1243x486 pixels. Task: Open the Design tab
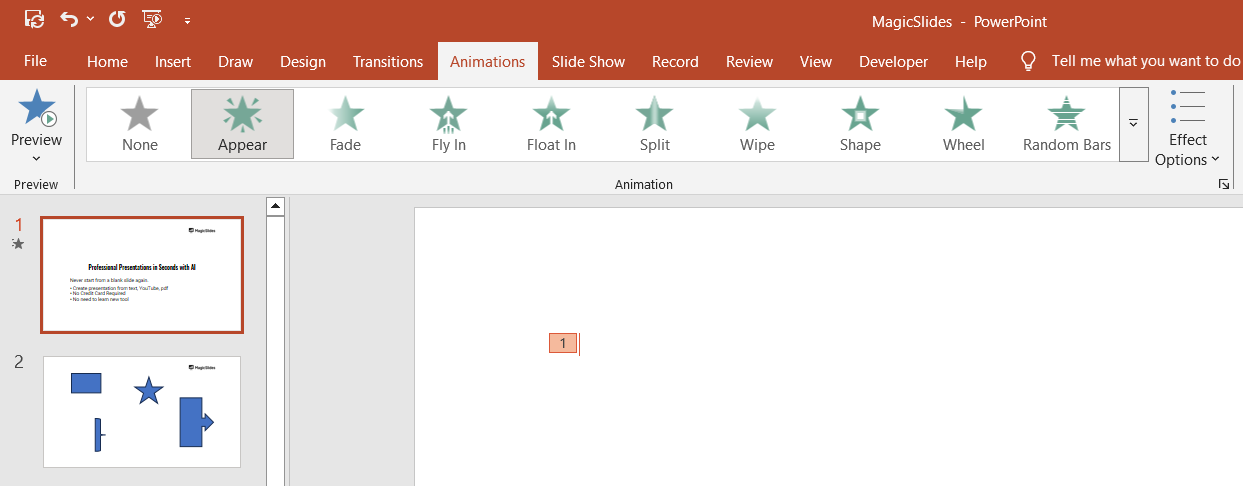[303, 61]
